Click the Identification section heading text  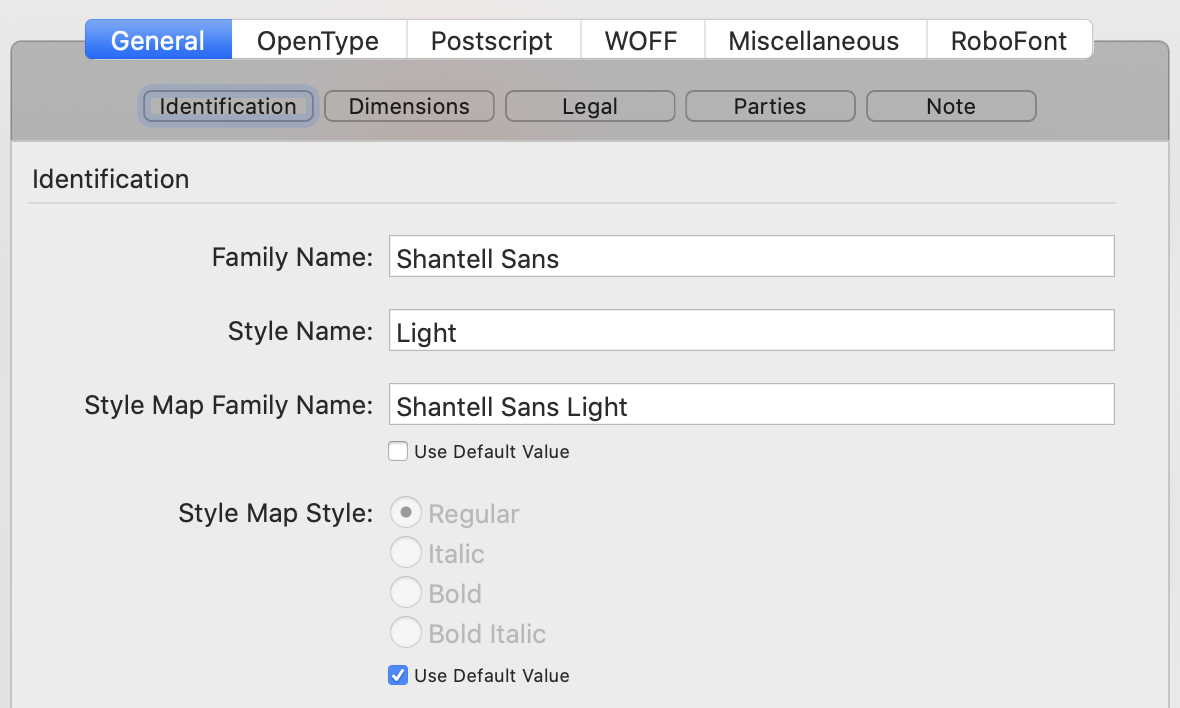[111, 179]
